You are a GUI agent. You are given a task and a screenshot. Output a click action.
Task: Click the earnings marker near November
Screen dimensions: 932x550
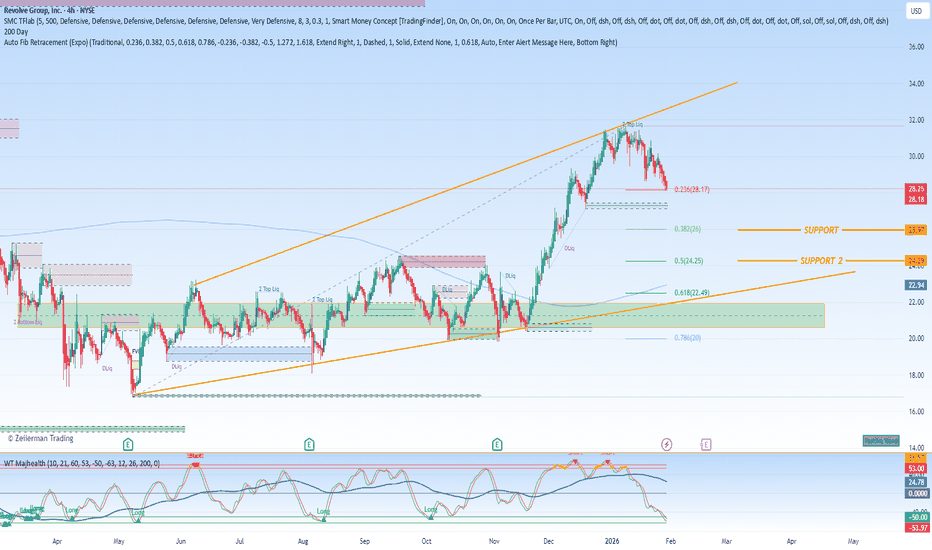497,443
